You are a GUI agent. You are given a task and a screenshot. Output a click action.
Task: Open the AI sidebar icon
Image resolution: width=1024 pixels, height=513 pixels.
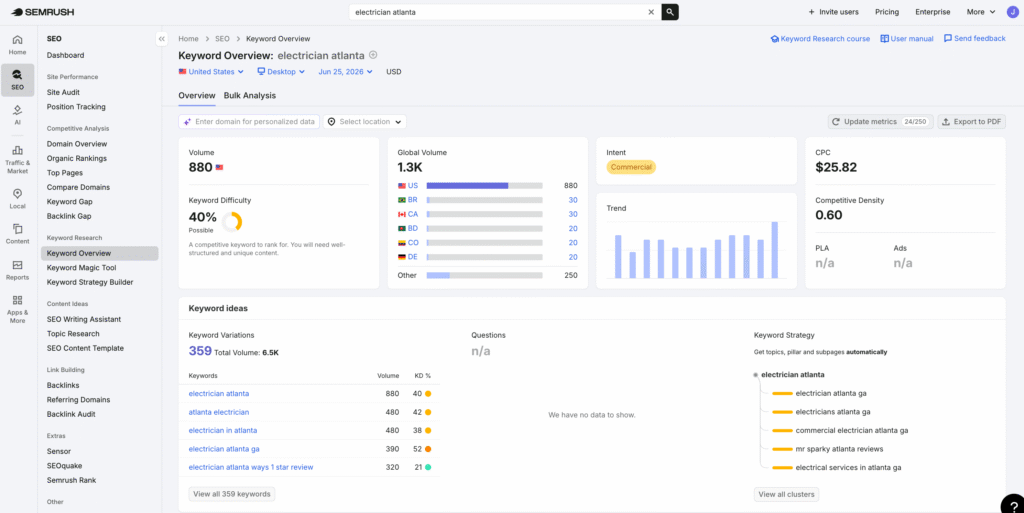click(x=18, y=115)
